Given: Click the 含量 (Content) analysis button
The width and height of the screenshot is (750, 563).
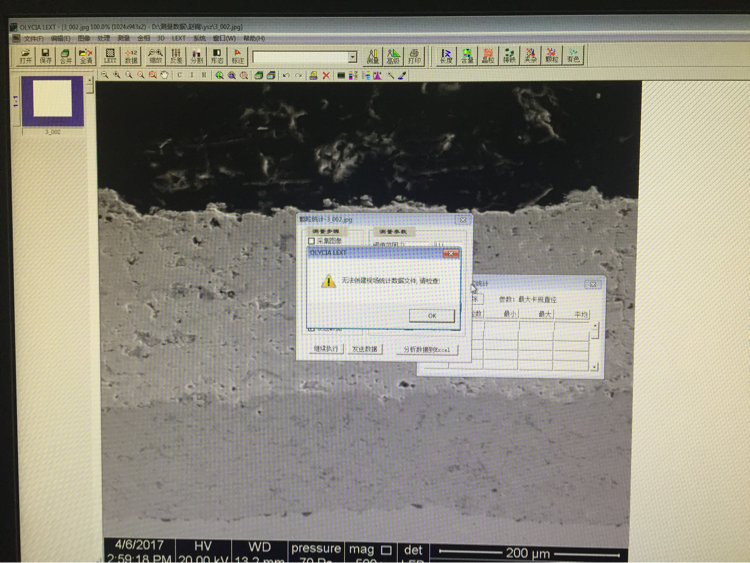Looking at the screenshot, I should [467, 56].
